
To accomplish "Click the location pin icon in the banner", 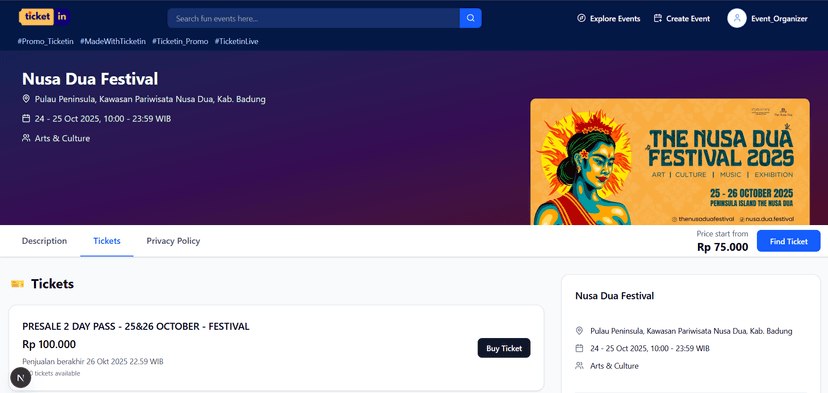I will 26,99.
